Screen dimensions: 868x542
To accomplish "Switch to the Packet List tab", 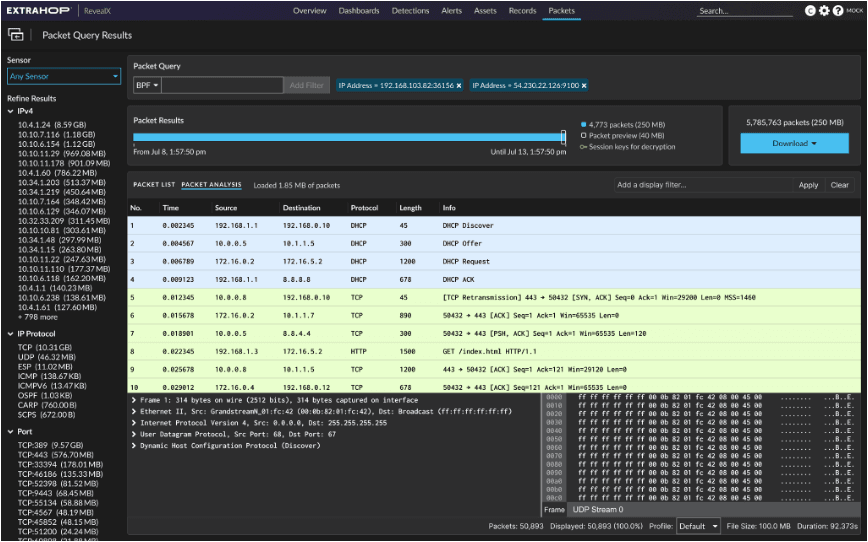I will click(x=154, y=185).
